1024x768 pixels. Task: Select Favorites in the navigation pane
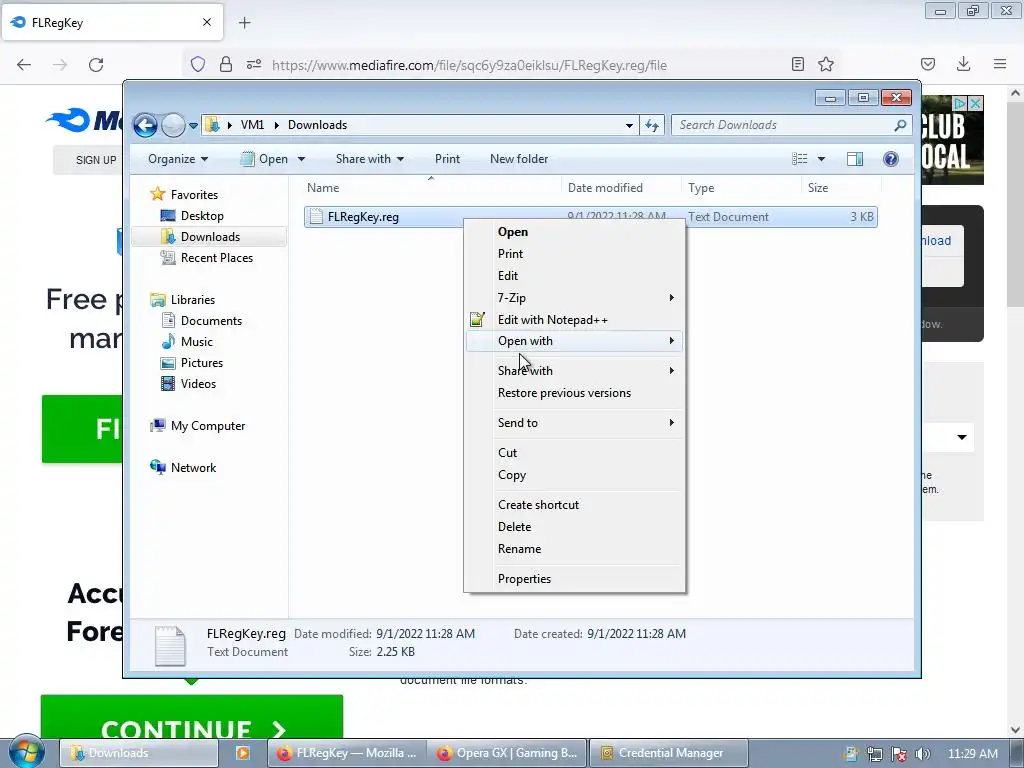click(194, 195)
